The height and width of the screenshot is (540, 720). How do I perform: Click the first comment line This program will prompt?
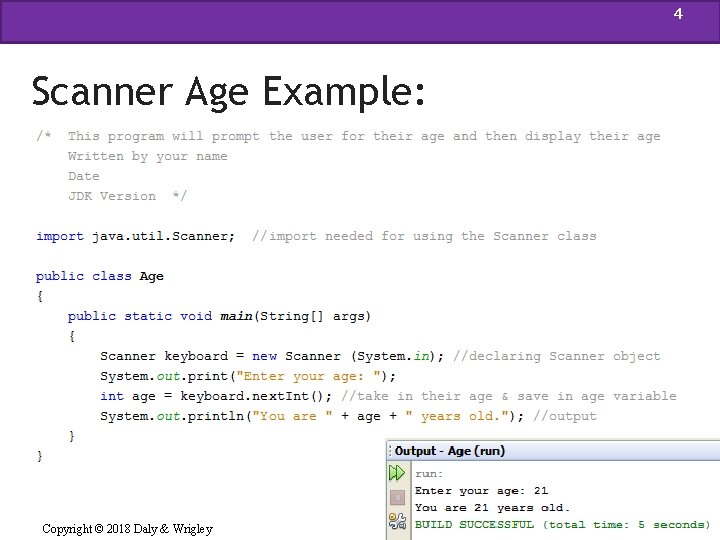pos(349,136)
